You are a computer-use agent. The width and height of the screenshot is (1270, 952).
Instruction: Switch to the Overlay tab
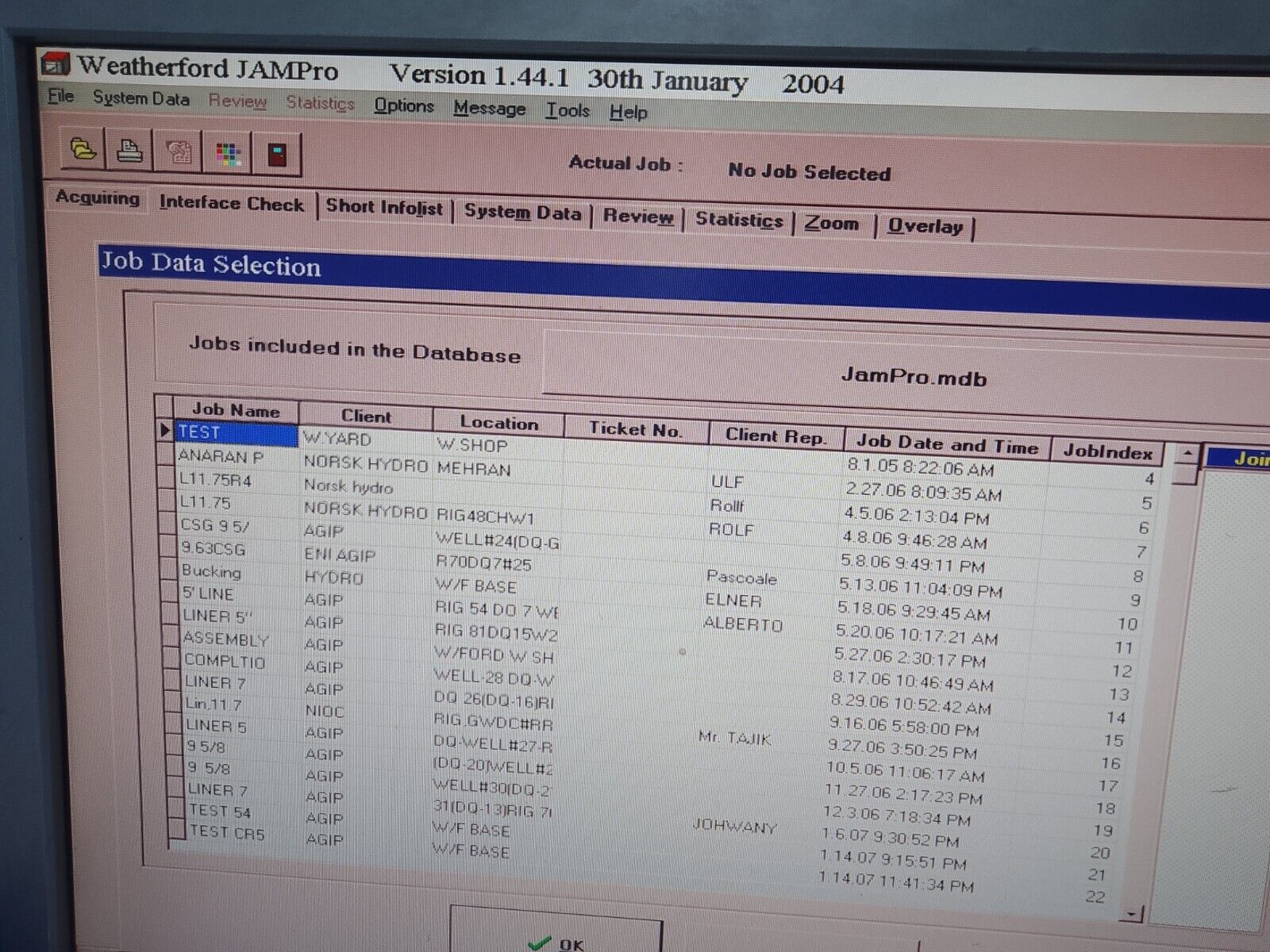click(x=925, y=227)
